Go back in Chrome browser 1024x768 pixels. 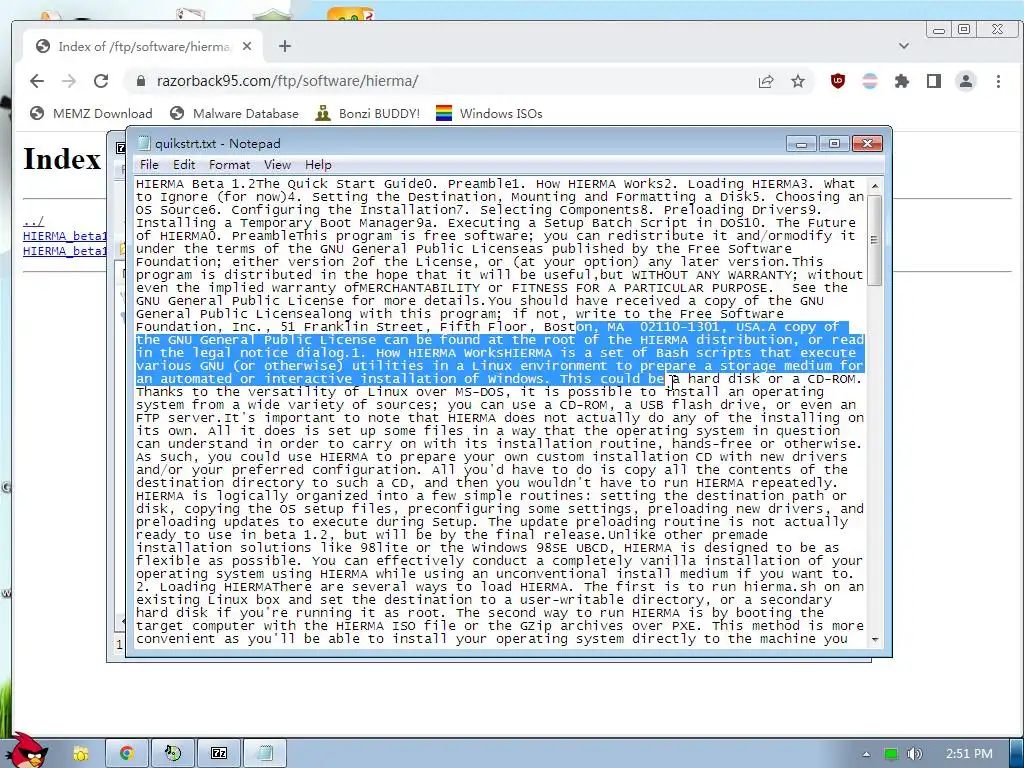tap(37, 81)
